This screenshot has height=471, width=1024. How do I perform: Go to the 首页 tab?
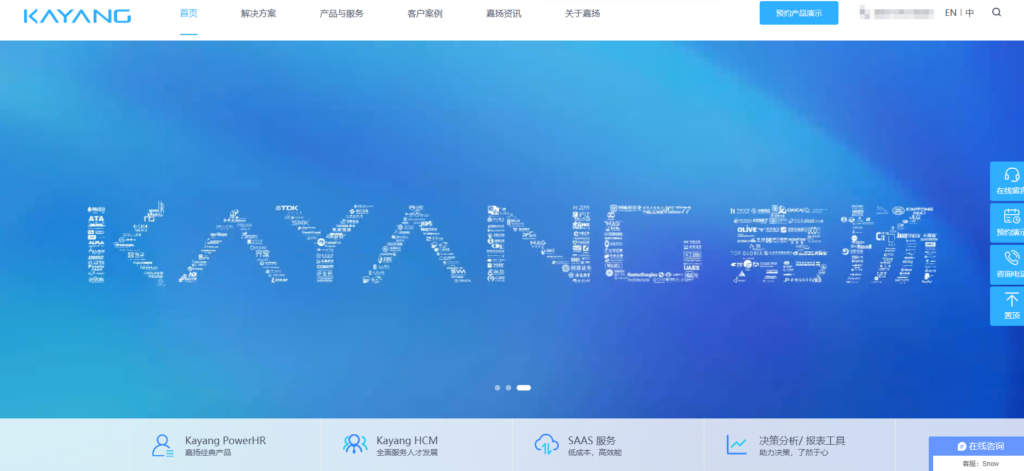point(188,14)
